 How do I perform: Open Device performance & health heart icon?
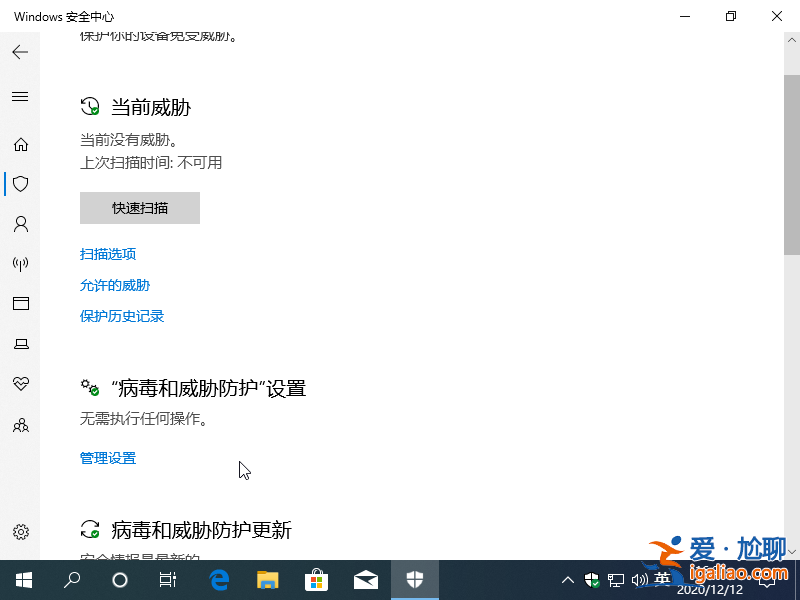(20, 384)
